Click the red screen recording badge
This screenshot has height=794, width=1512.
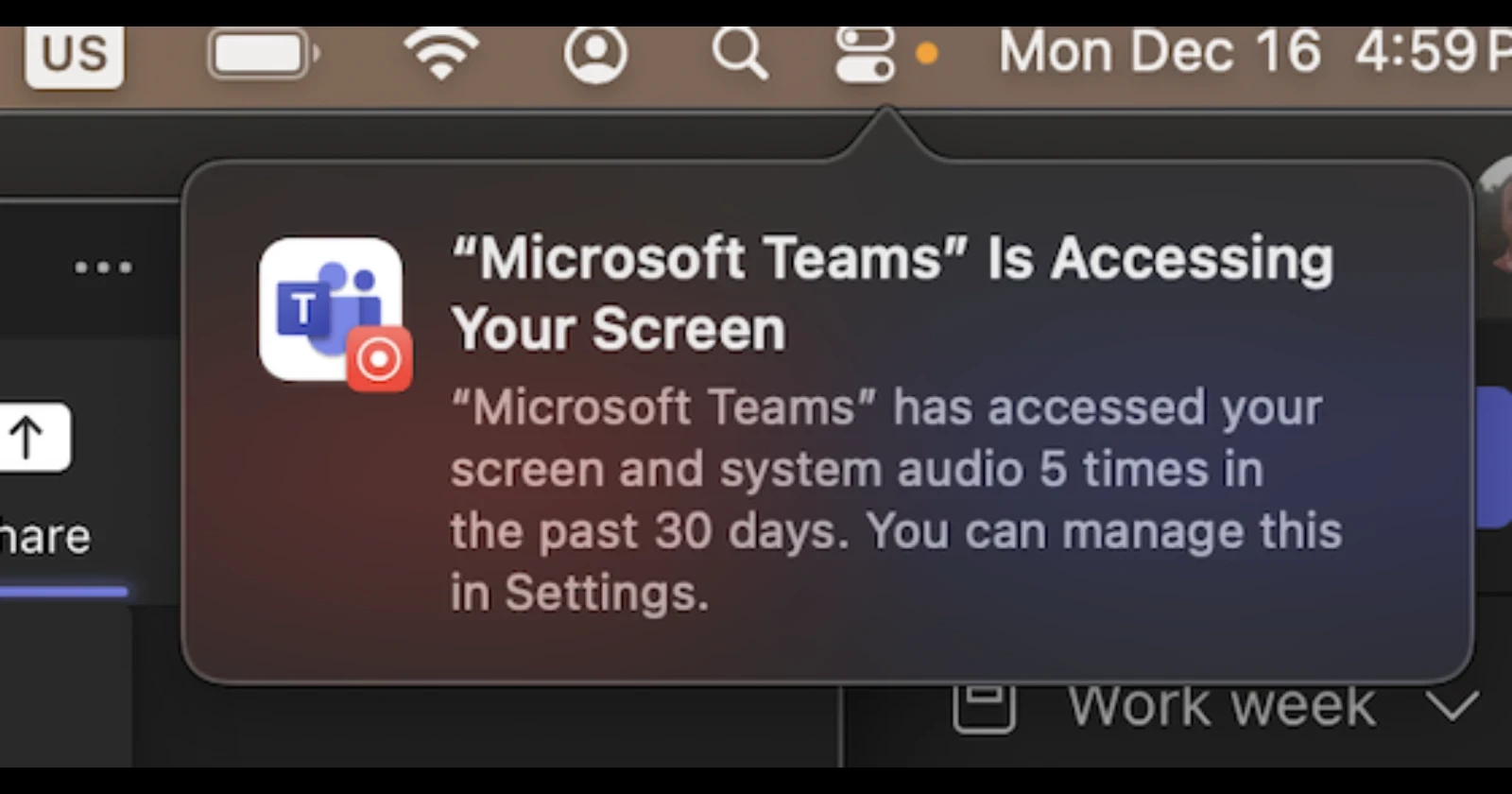click(x=380, y=359)
